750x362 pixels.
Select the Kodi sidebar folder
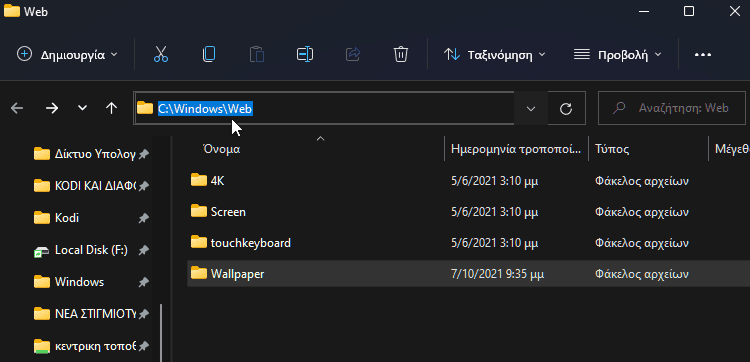67,218
